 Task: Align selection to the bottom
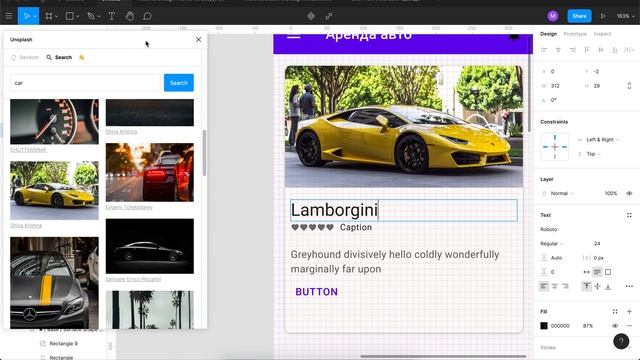615,50
